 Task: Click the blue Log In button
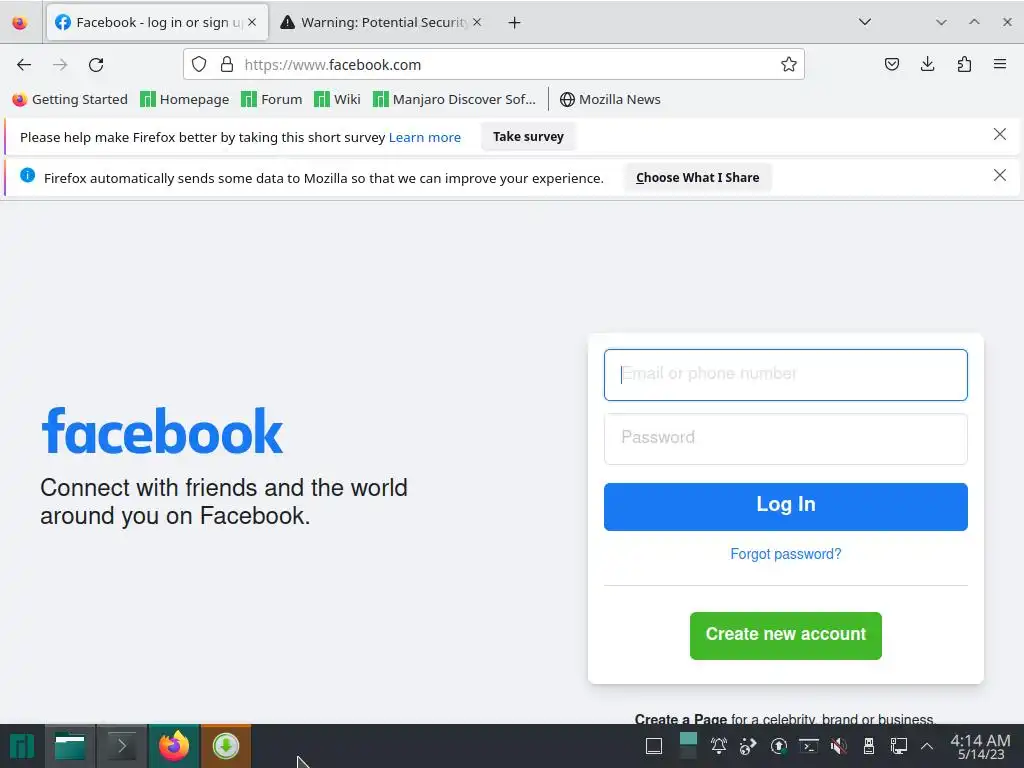click(786, 507)
